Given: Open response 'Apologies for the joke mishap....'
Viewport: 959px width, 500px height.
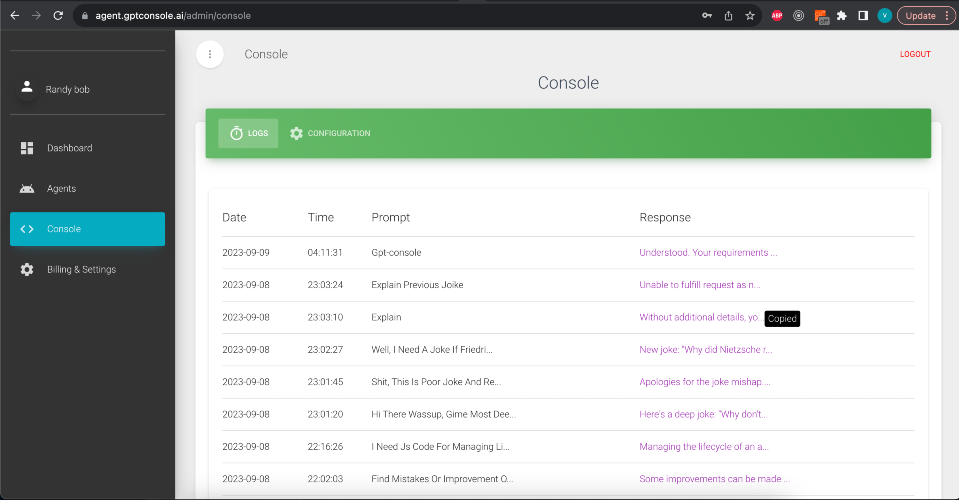Looking at the screenshot, I should 705,382.
